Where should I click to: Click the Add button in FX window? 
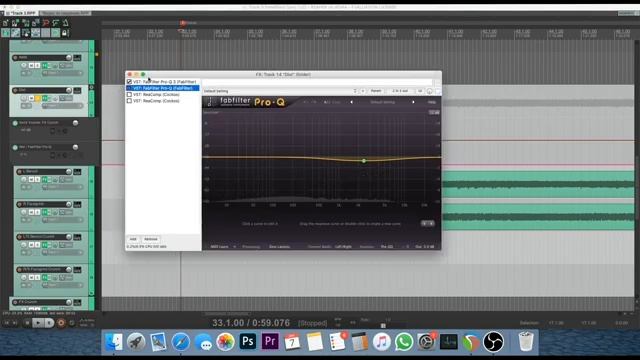(133, 239)
